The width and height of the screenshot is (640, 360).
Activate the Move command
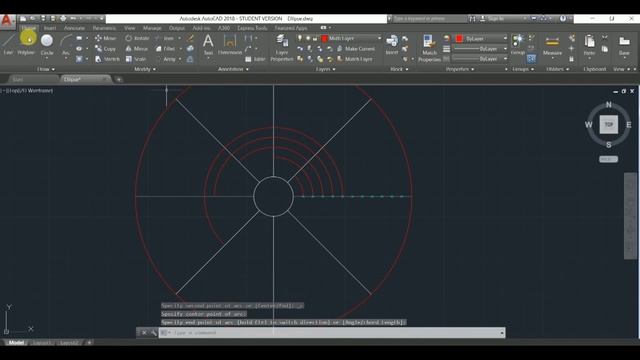click(105, 38)
